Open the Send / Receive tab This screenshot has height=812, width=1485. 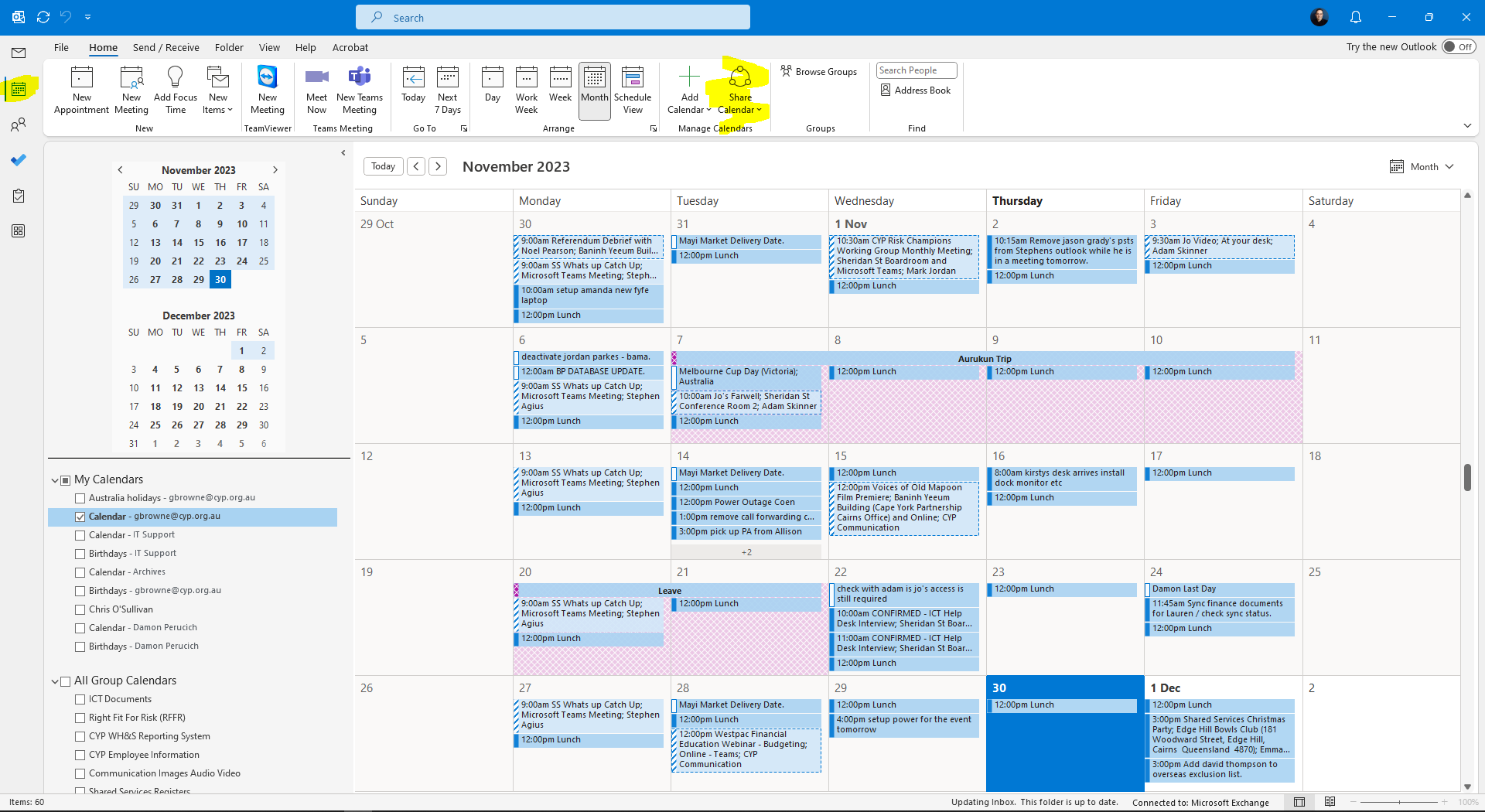[166, 47]
